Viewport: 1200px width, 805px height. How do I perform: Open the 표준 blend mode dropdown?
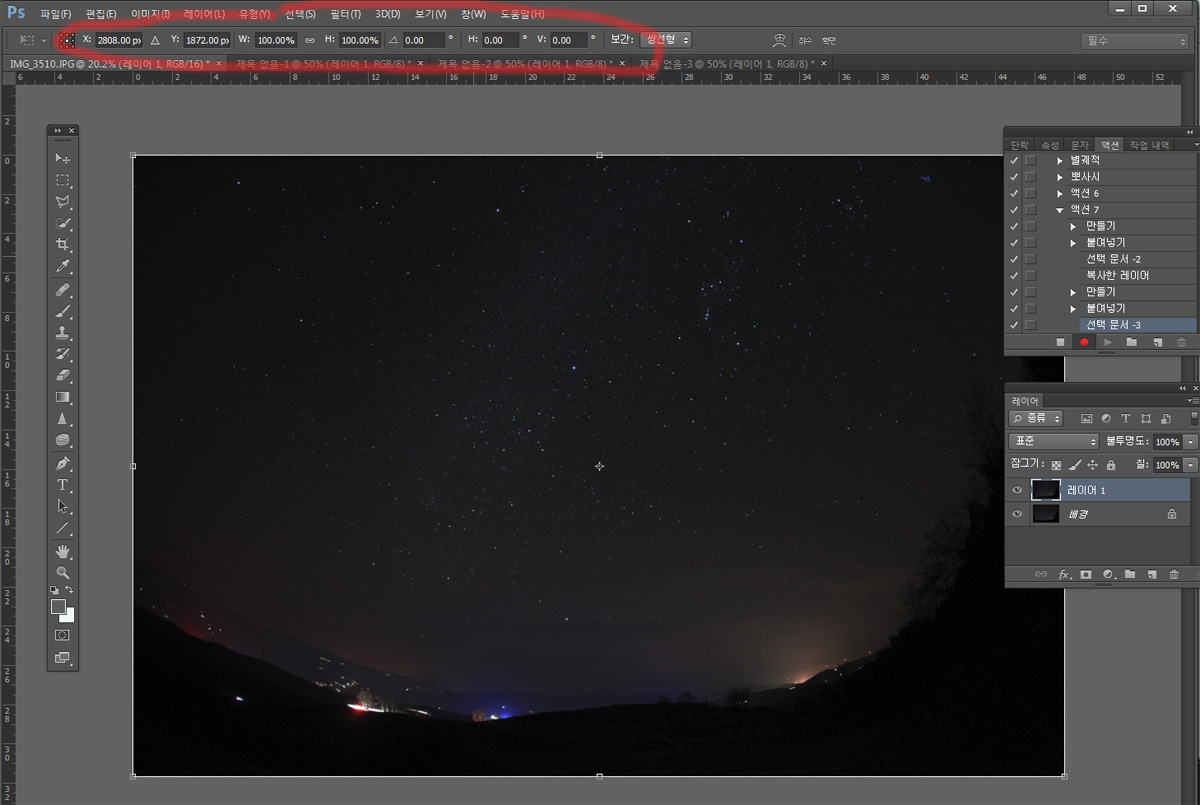pyautogui.click(x=1054, y=441)
